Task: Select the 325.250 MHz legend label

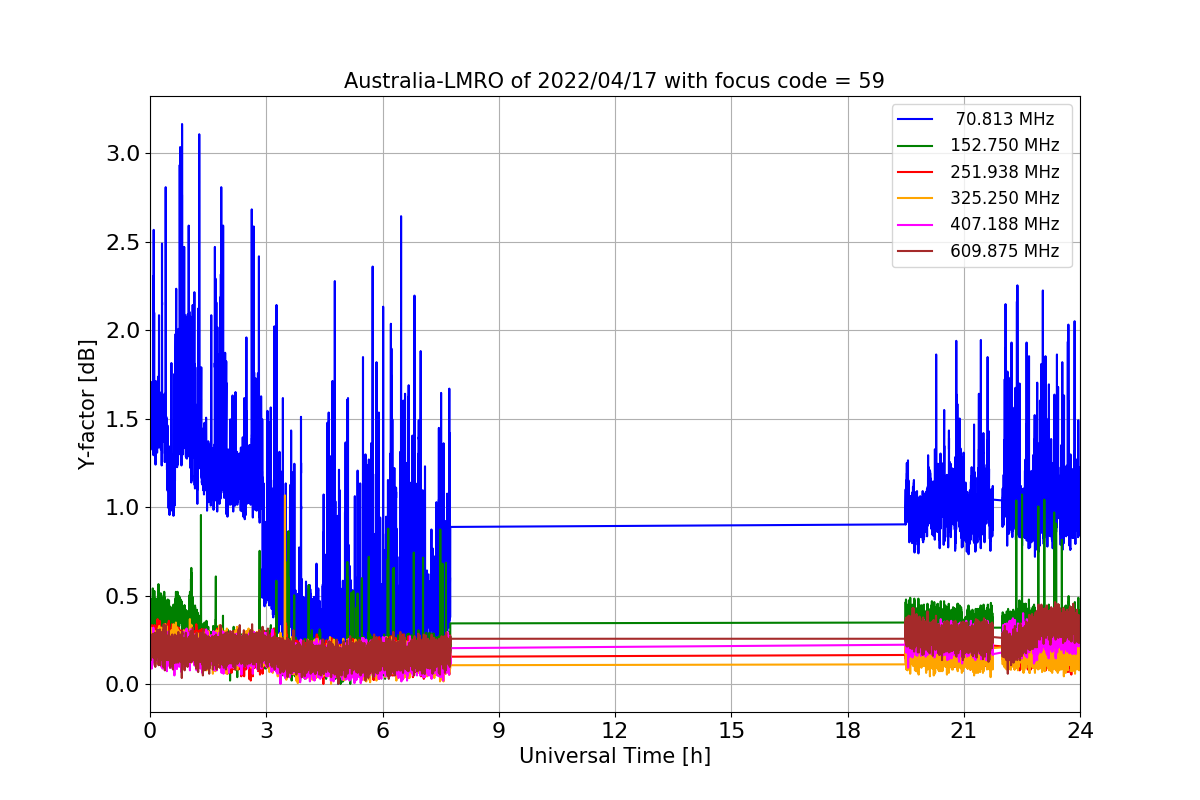Action: (x=1005, y=198)
